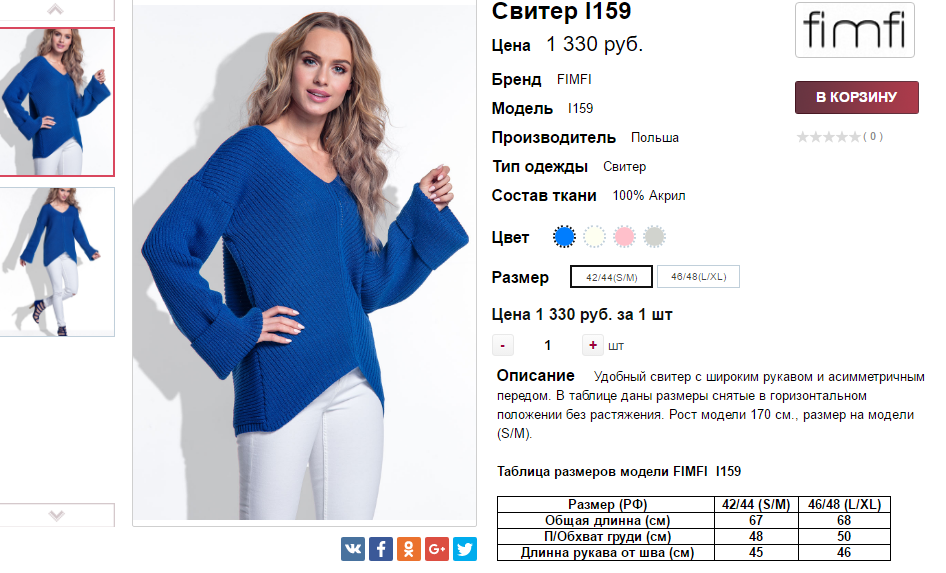Share the product on Twitter

click(x=465, y=549)
